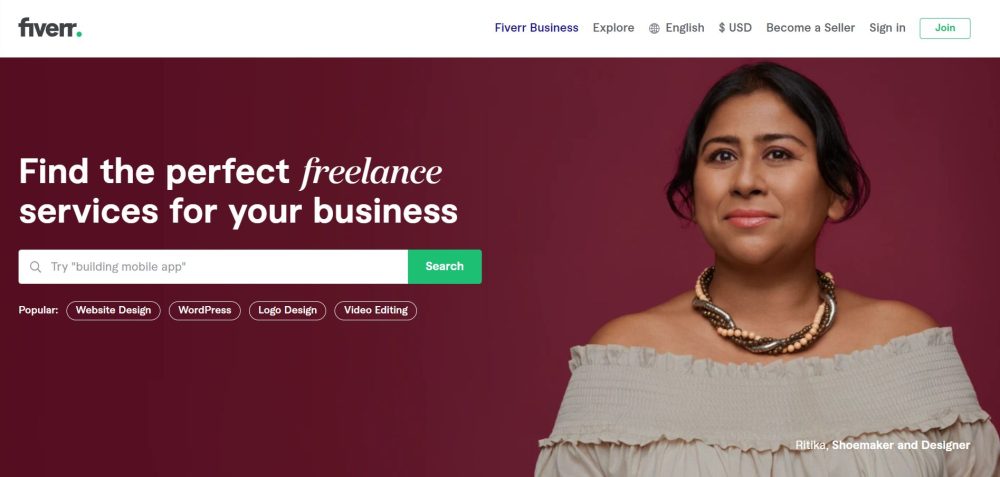
Task: Change the $ USD currency
Action: (x=735, y=28)
